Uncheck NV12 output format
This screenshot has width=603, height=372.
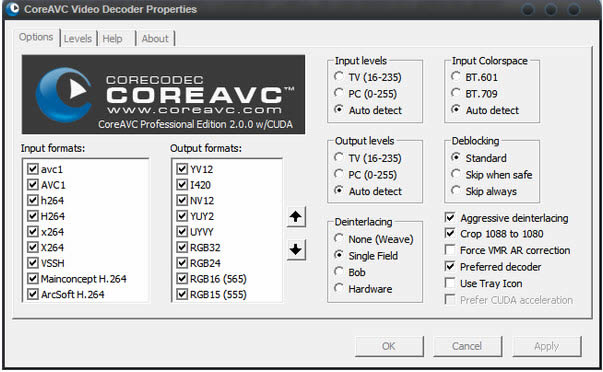click(182, 200)
